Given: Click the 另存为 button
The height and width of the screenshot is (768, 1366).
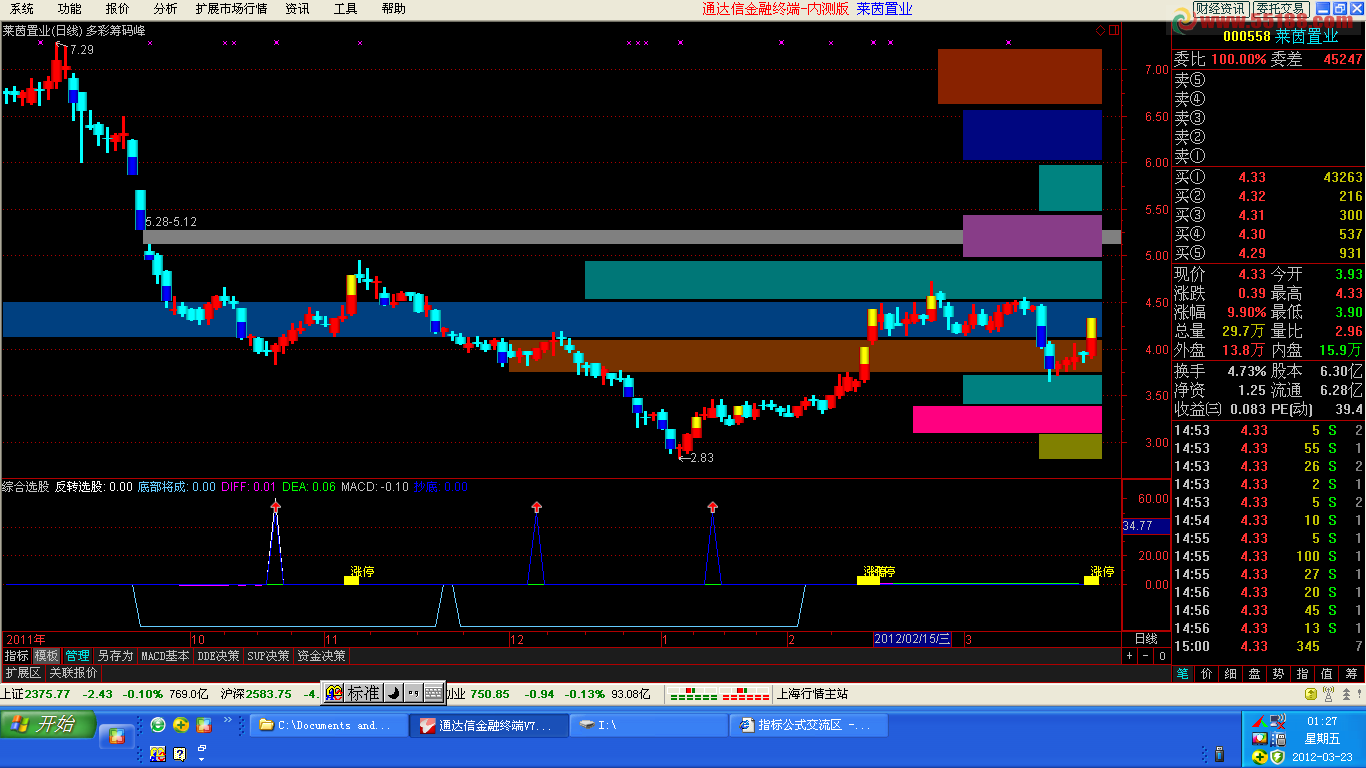Looking at the screenshot, I should click(x=115, y=656).
